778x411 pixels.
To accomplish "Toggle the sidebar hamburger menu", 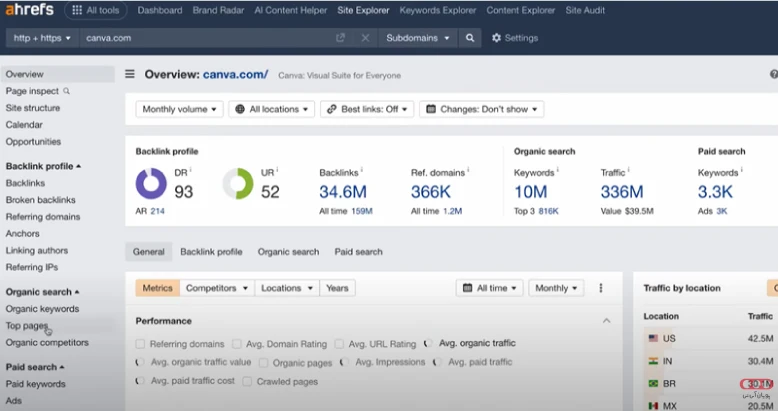I will (130, 74).
